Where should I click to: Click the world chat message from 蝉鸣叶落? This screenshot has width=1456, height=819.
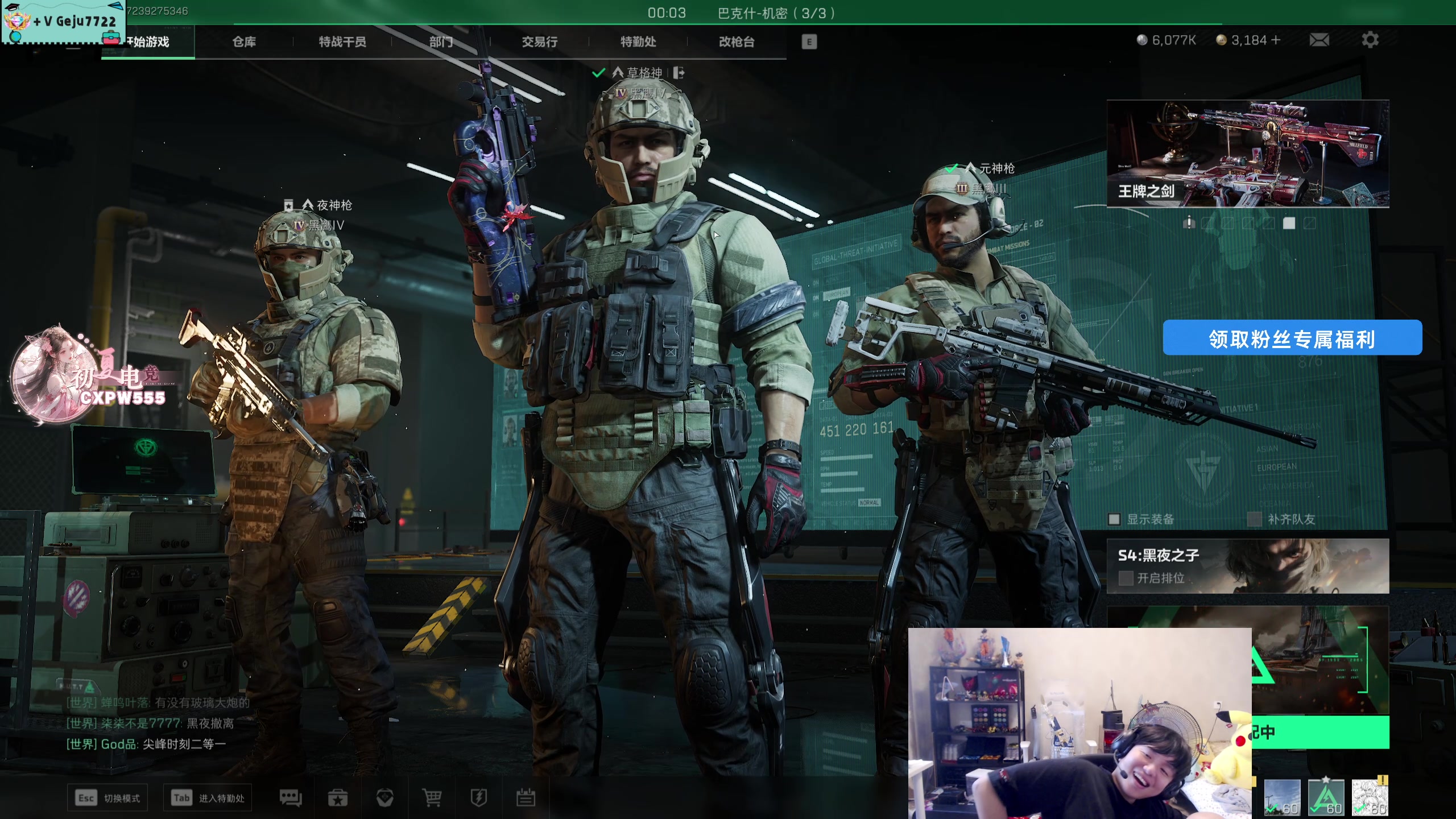[x=158, y=703]
